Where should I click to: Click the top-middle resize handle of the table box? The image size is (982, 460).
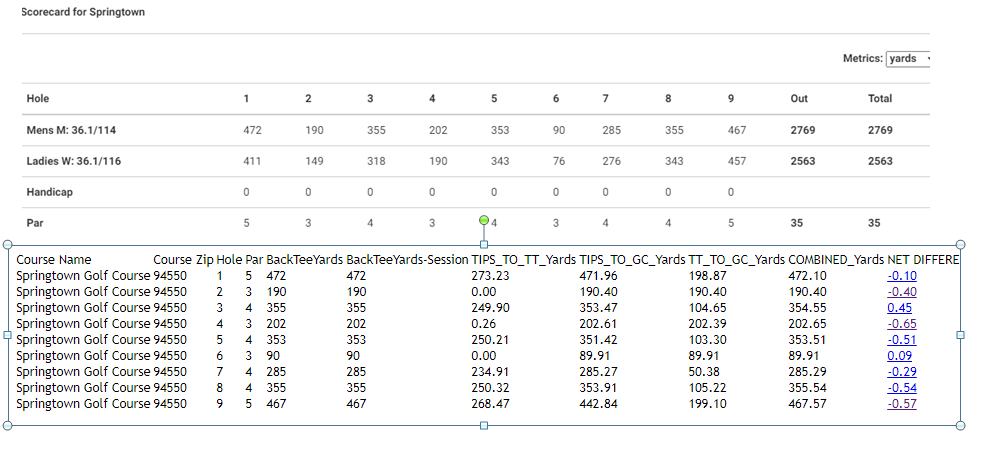click(483, 244)
